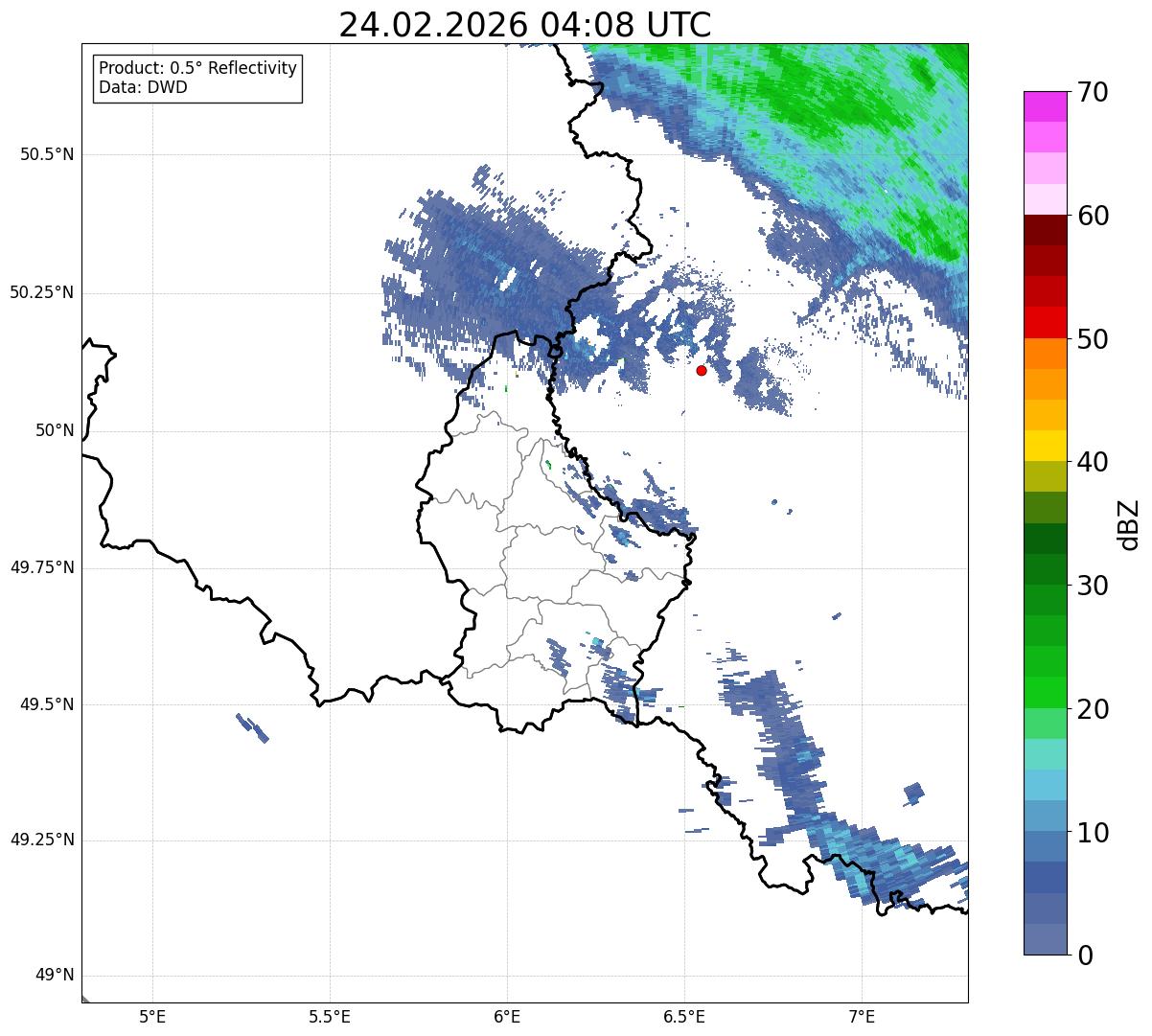Pick the dark maroon swatch below 60 dBZ

tap(1046, 231)
